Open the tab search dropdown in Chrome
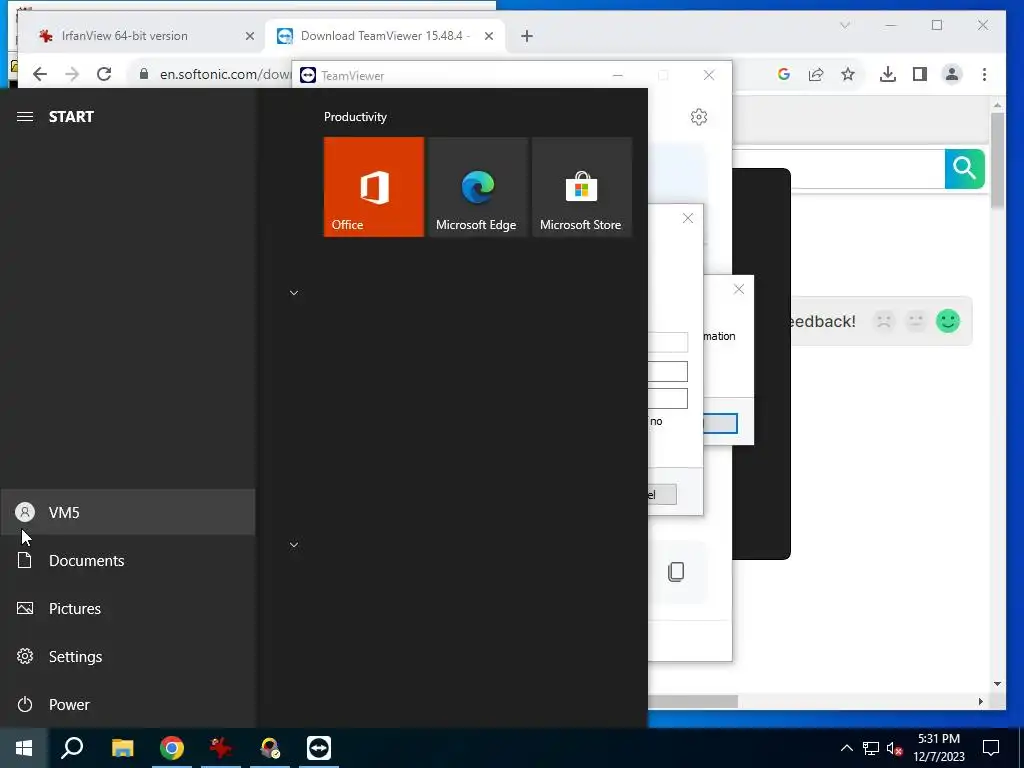This screenshot has height=768, width=1024. 844,25
